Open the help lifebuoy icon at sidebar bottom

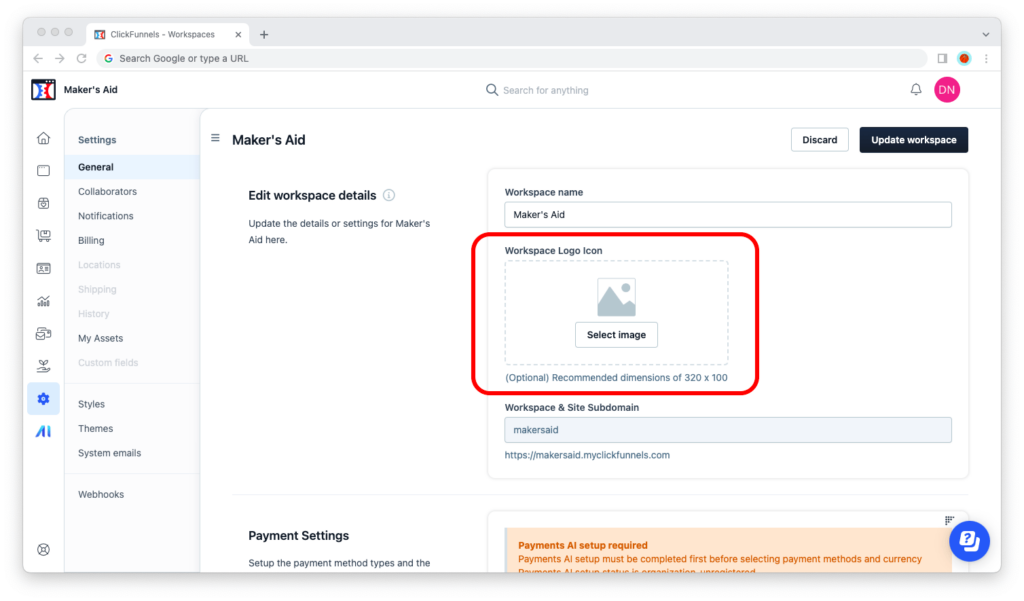coord(43,550)
